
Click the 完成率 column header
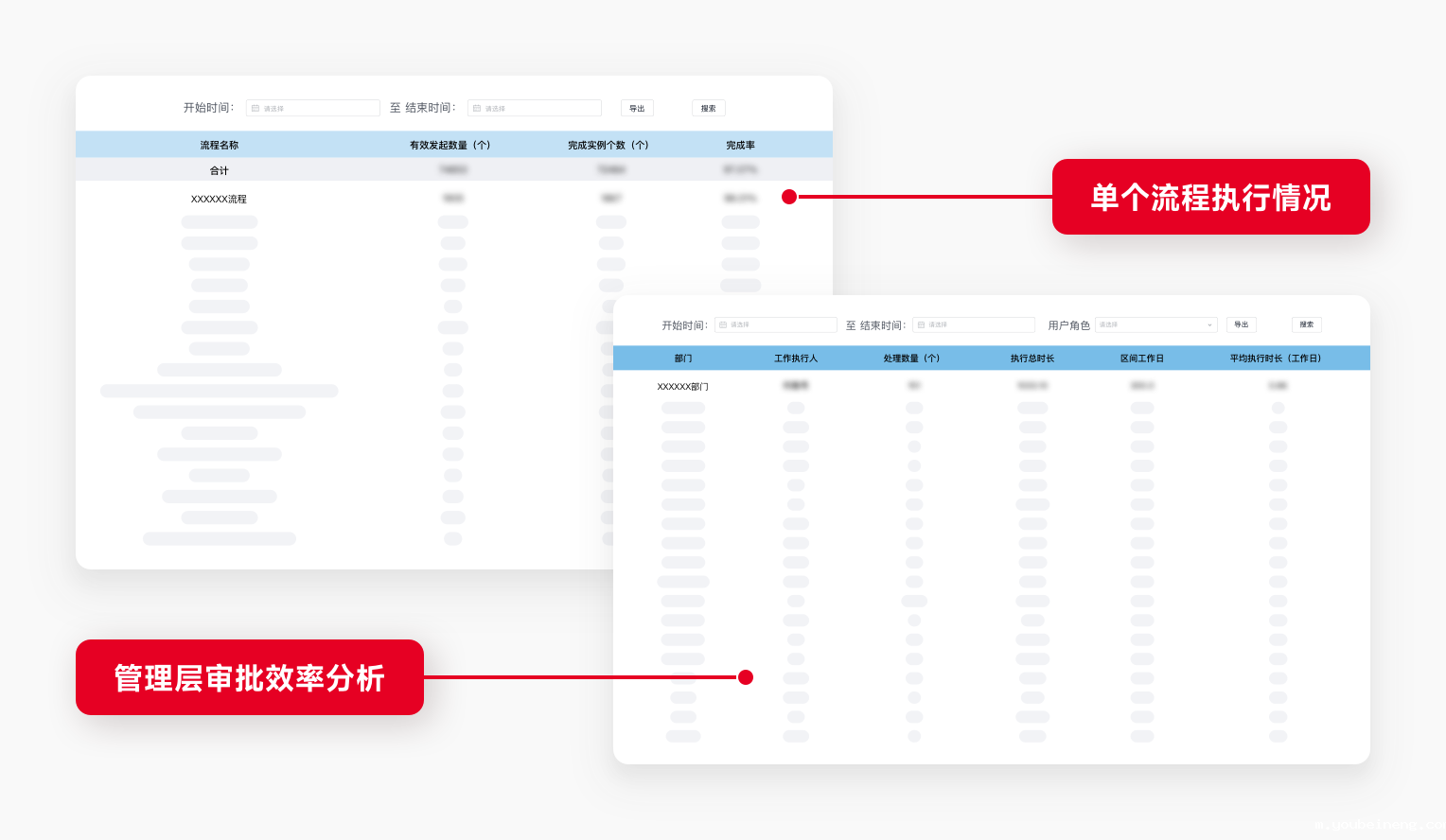coord(740,146)
